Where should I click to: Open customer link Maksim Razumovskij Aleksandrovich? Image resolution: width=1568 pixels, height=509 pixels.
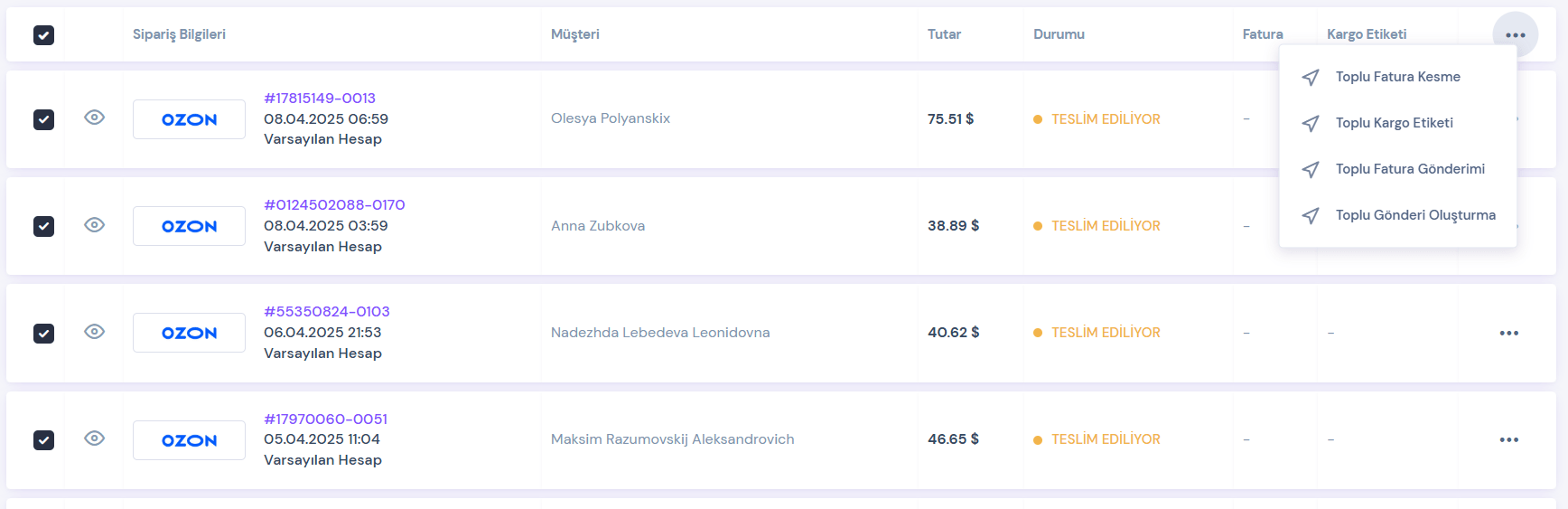(672, 439)
